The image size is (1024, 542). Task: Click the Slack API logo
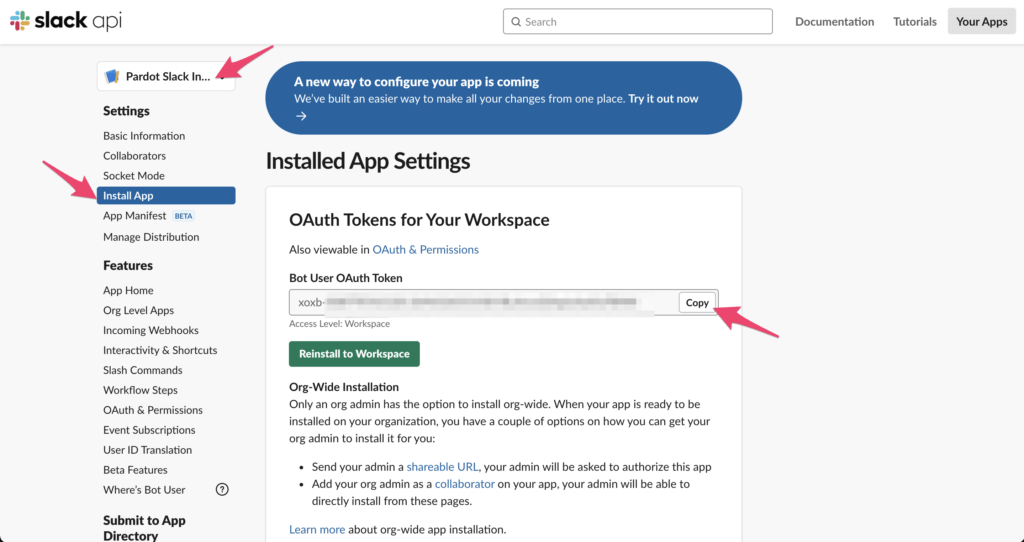click(66, 21)
